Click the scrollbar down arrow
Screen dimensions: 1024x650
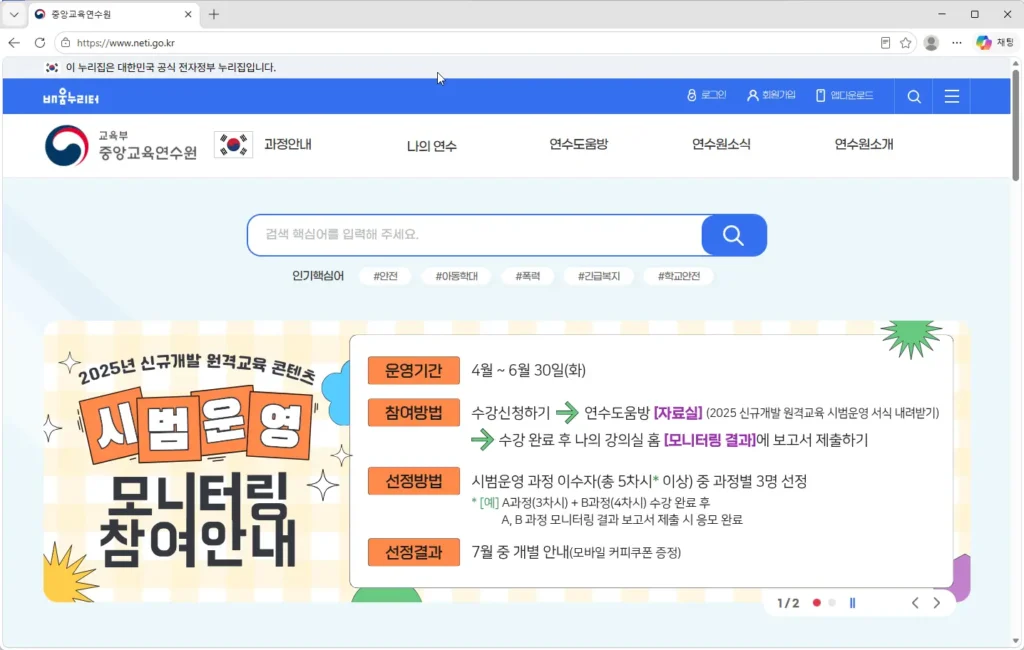pyautogui.click(x=1016, y=642)
